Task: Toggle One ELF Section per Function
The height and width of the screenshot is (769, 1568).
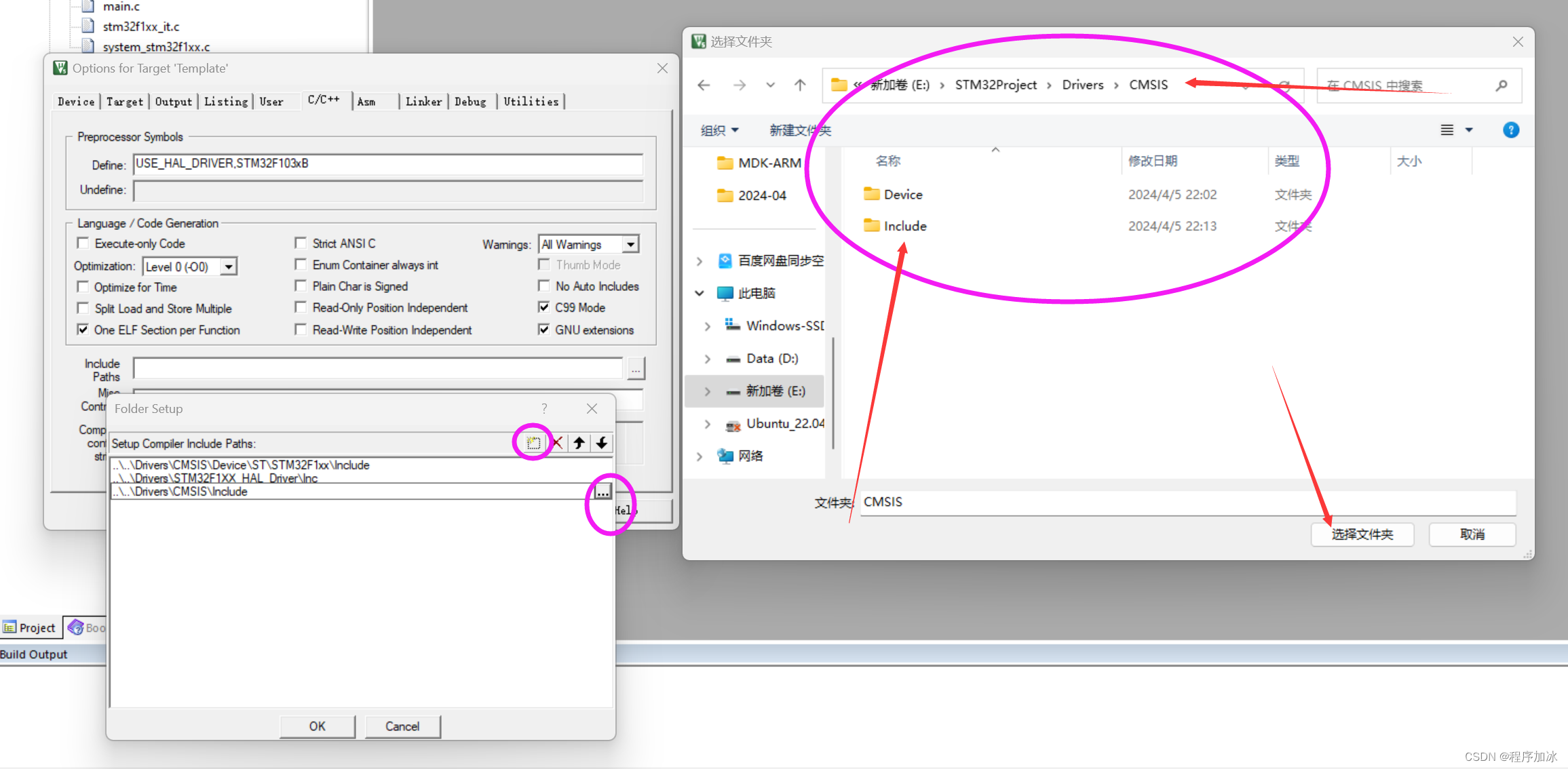Action: click(83, 330)
